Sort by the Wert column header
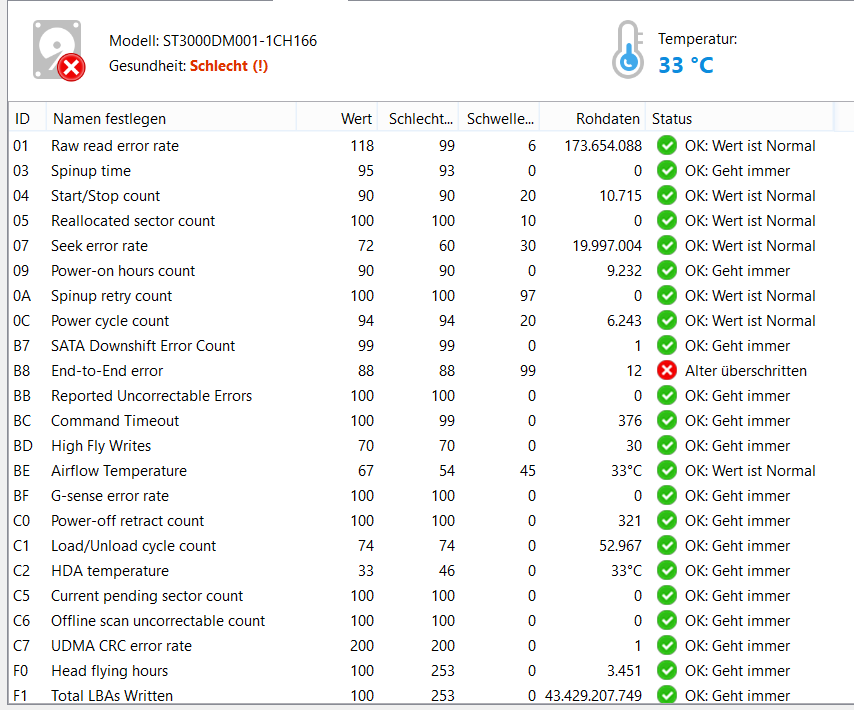The width and height of the screenshot is (854, 710). [337, 119]
